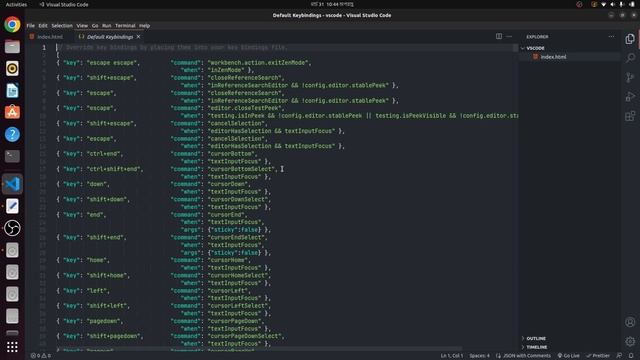Open the clock and calendar panel
This screenshot has width=640, height=360.
[332, 4]
